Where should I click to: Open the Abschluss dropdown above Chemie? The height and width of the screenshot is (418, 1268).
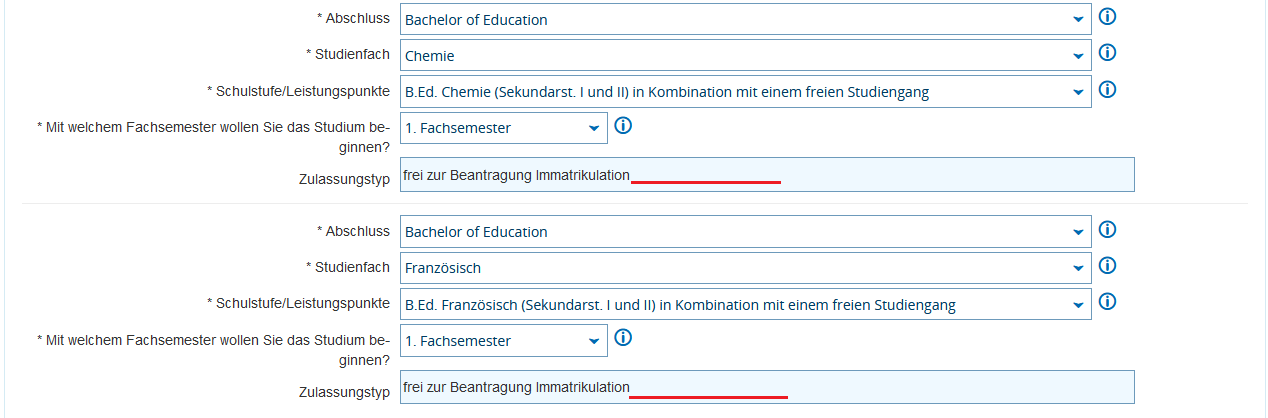745,19
